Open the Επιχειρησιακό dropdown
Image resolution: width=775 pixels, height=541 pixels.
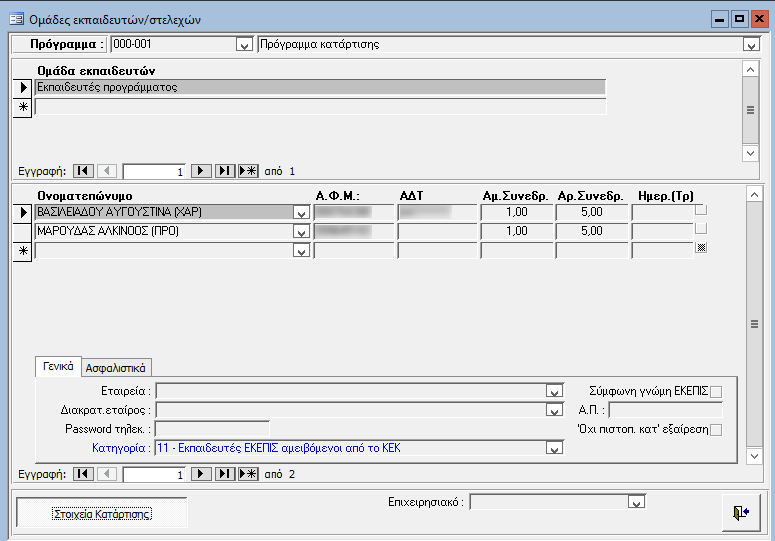634,502
